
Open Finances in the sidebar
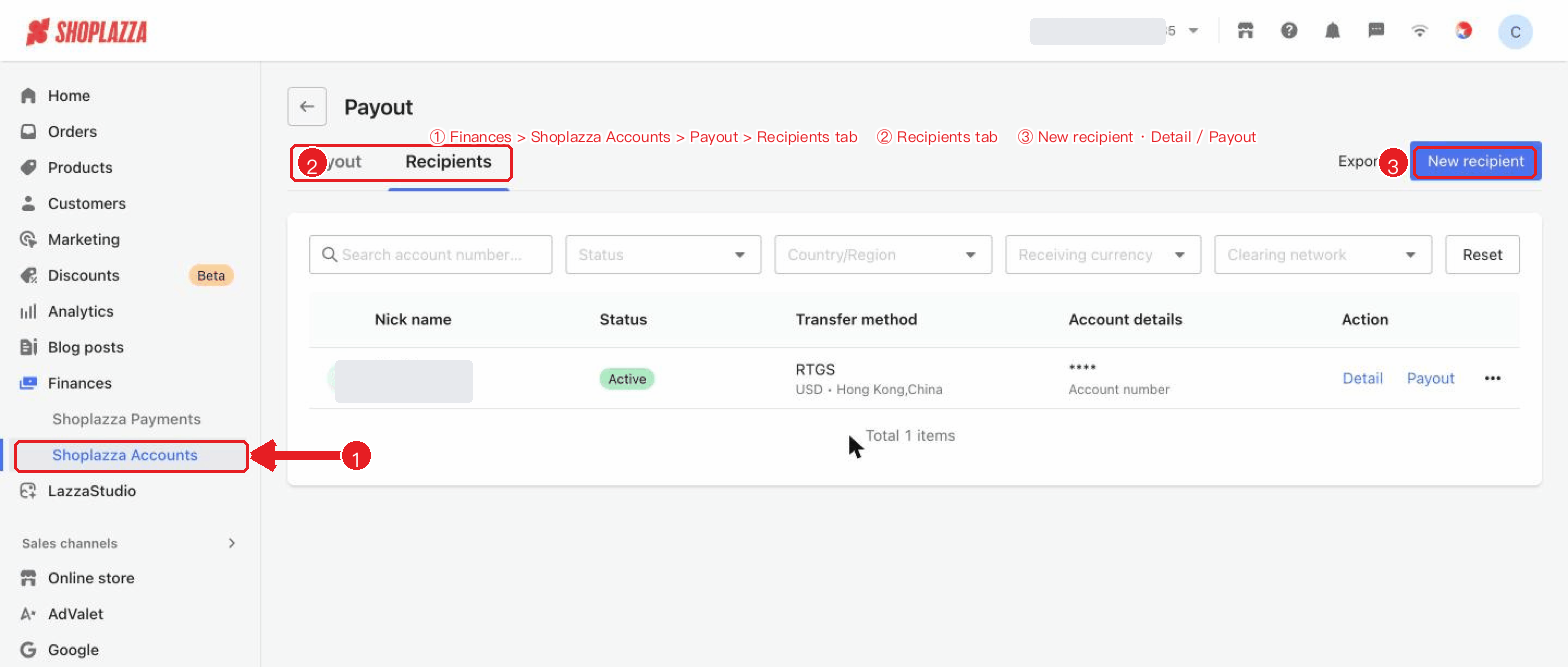[x=80, y=384]
